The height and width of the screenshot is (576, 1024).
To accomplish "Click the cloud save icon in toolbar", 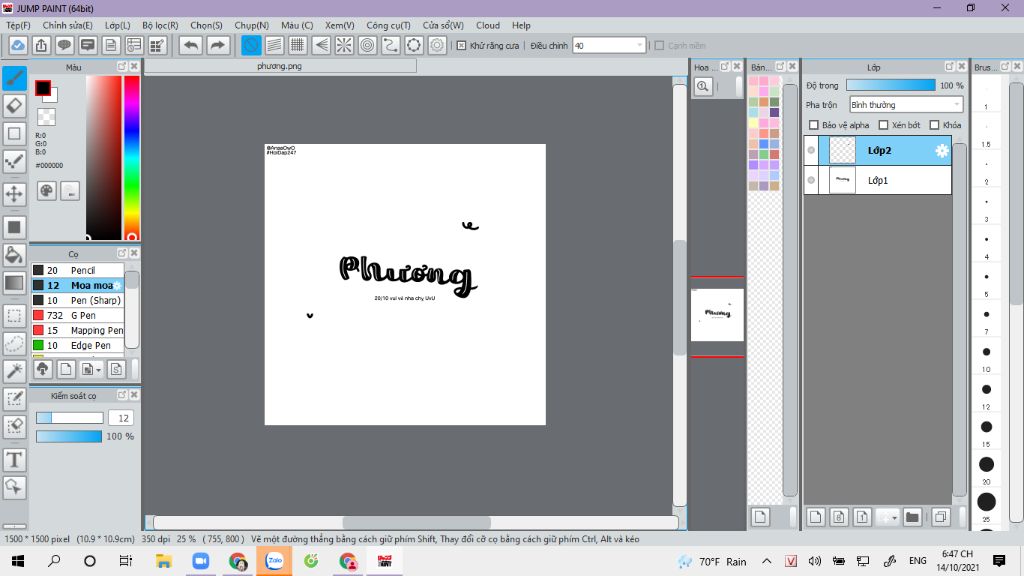I will 18,46.
